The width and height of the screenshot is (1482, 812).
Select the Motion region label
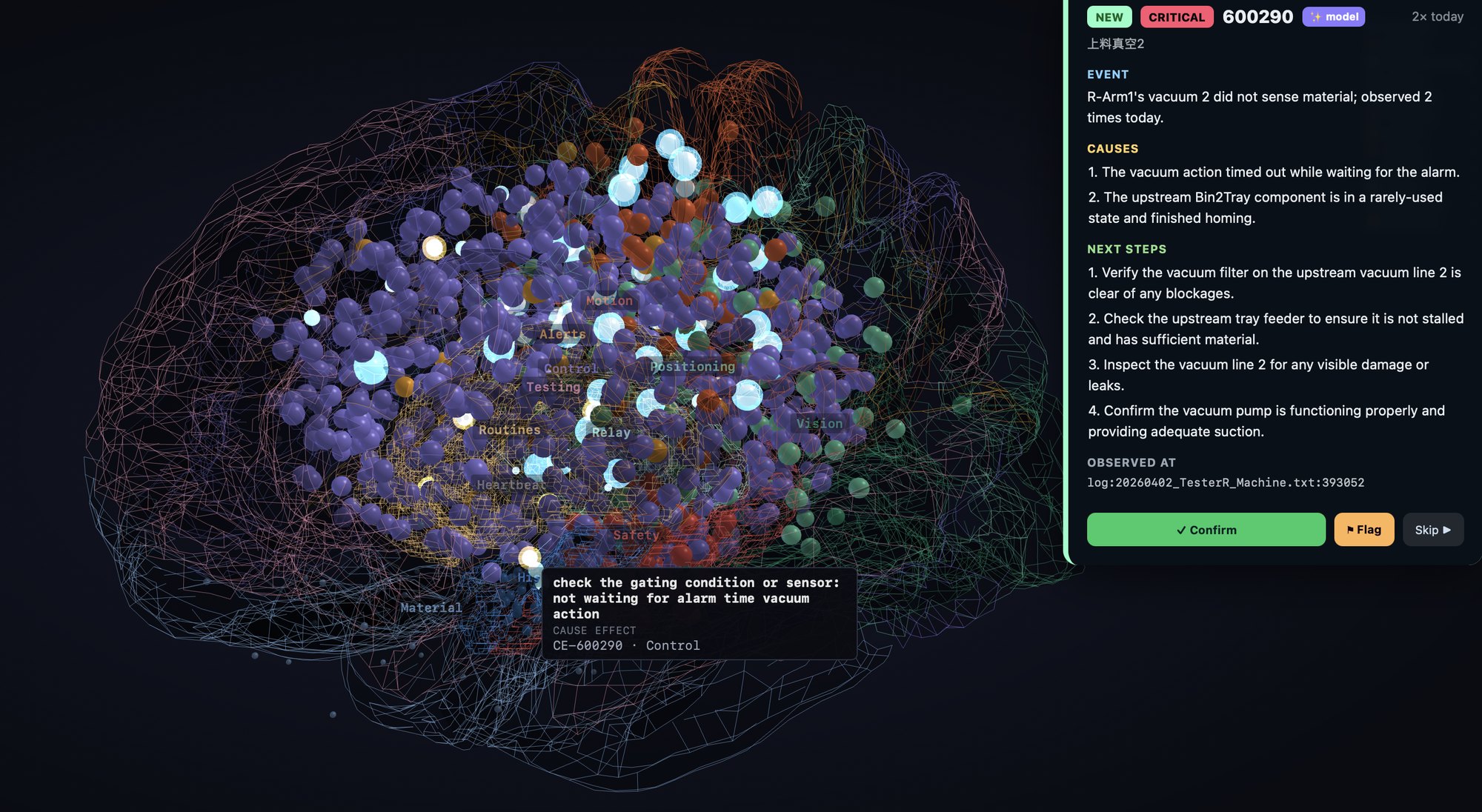pyautogui.click(x=609, y=301)
